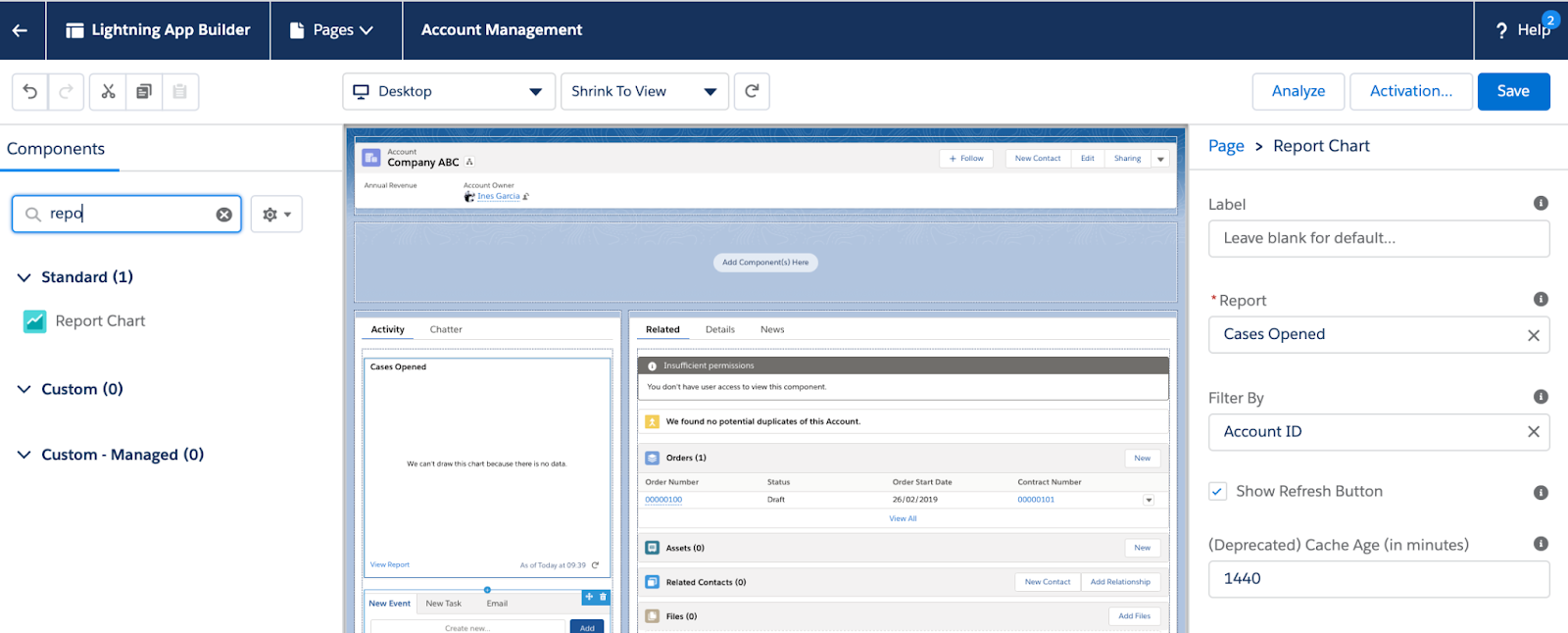
Task: Click change owner icon beside Ines Garcia
Action: [x=526, y=197]
